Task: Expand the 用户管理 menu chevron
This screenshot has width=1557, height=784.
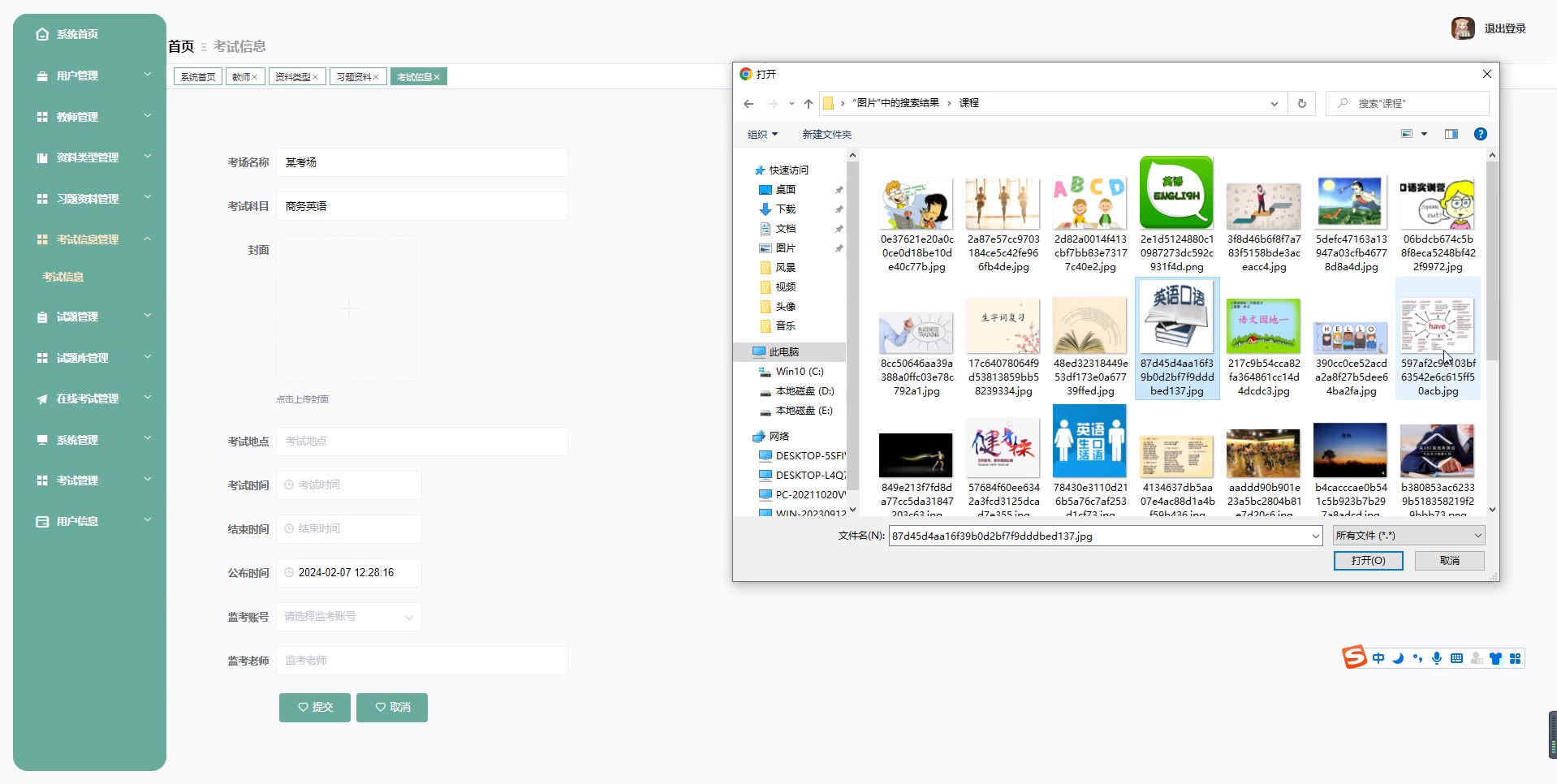Action: [148, 75]
